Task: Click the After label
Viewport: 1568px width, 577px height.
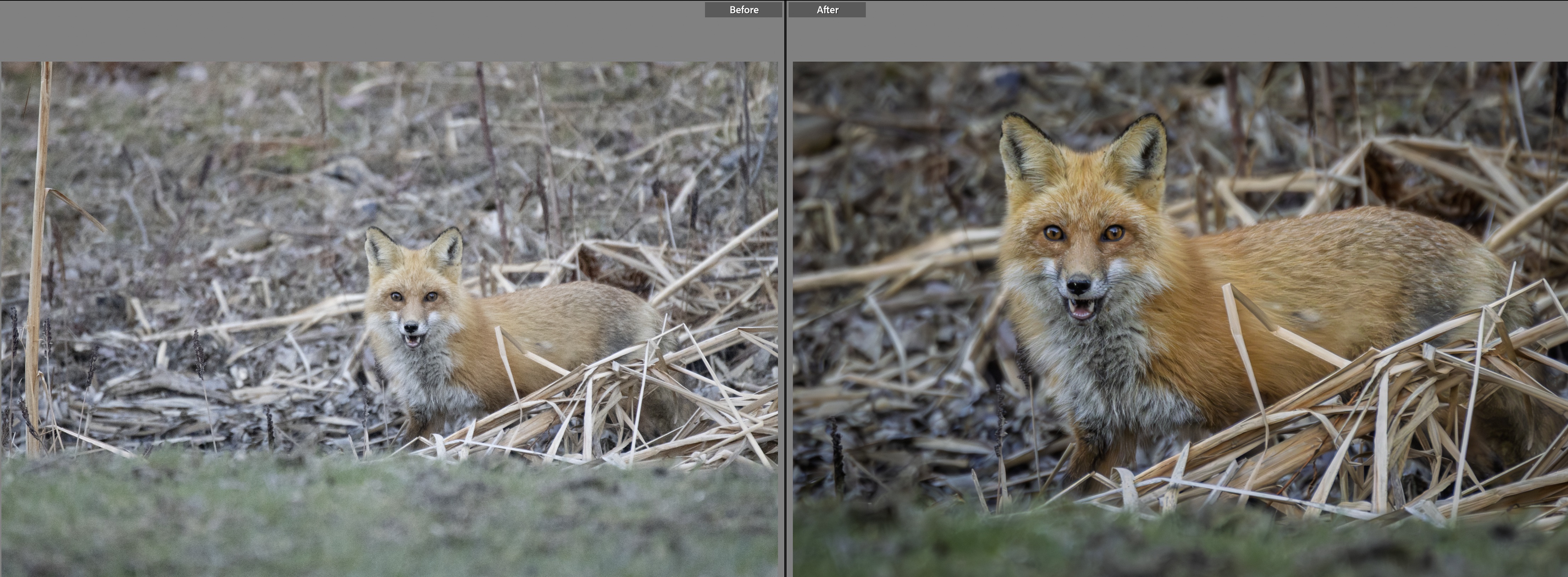Action: point(827,10)
